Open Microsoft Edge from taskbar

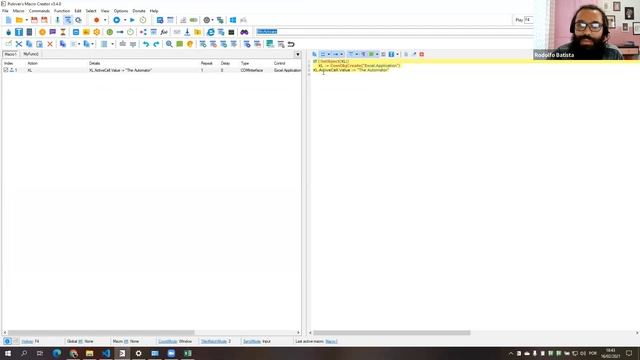57,353
